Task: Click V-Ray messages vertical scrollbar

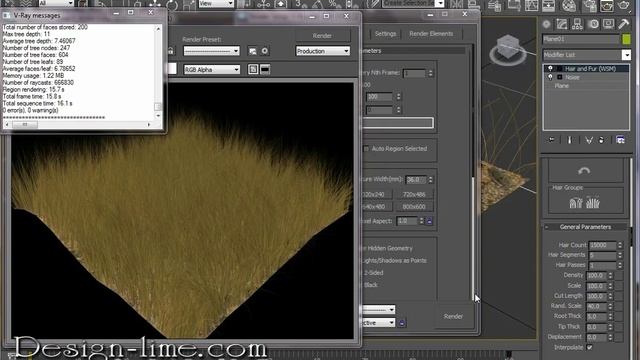Action: [158, 72]
